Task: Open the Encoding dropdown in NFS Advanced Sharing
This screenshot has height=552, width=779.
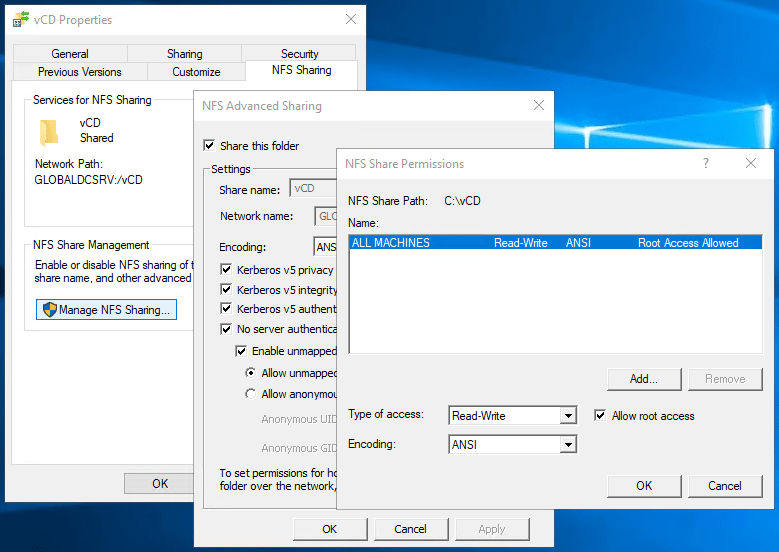Action: coord(325,247)
